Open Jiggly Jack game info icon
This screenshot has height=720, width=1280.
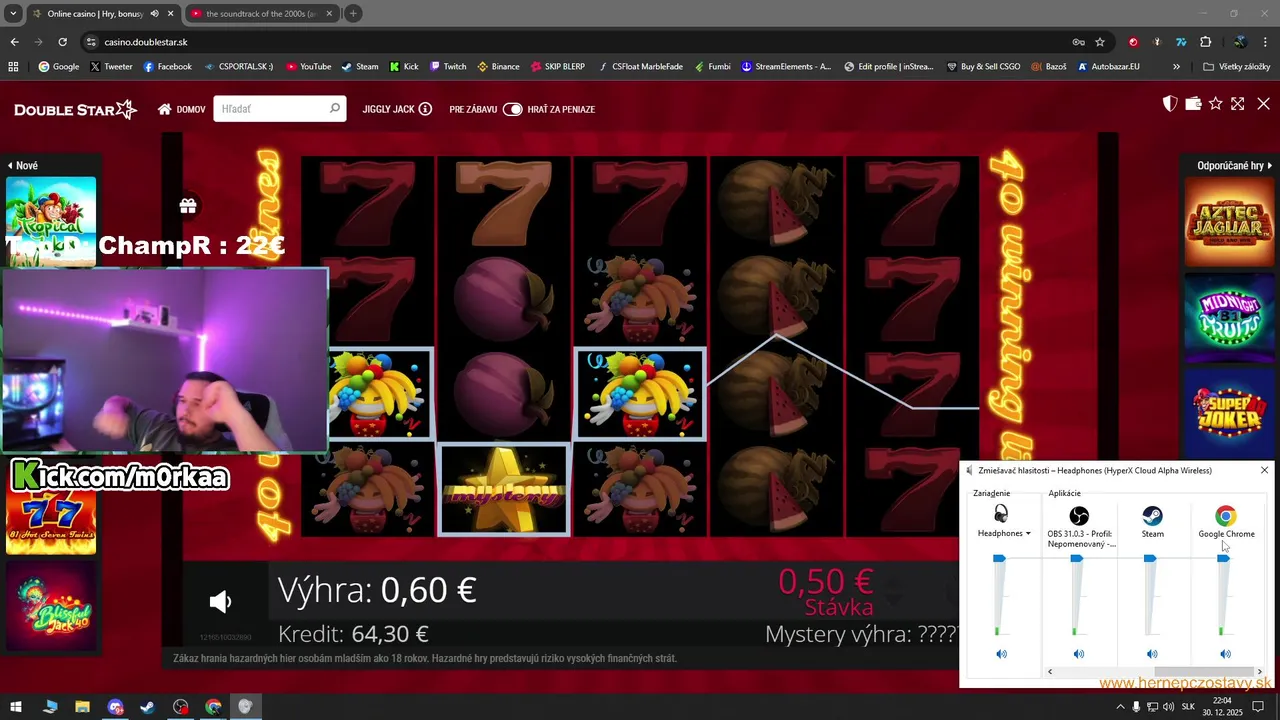click(425, 109)
